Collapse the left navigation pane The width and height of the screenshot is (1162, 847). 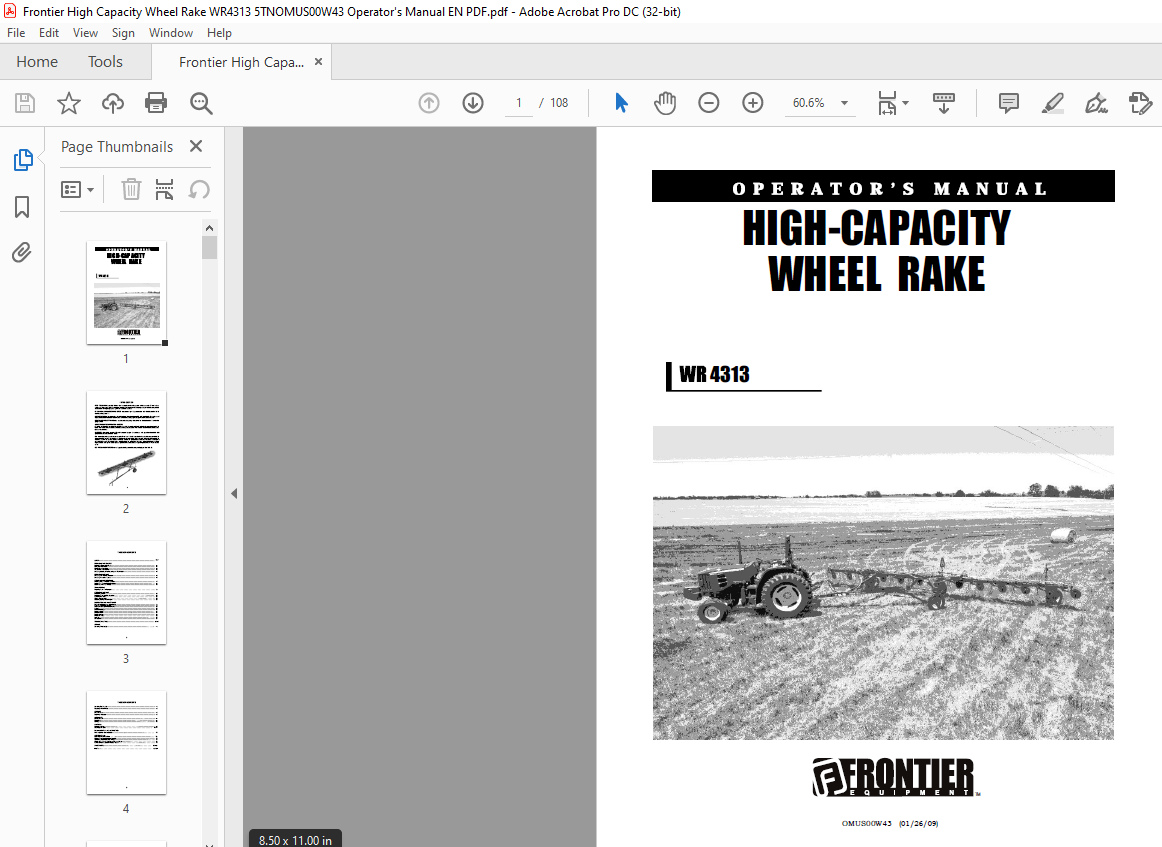click(234, 494)
